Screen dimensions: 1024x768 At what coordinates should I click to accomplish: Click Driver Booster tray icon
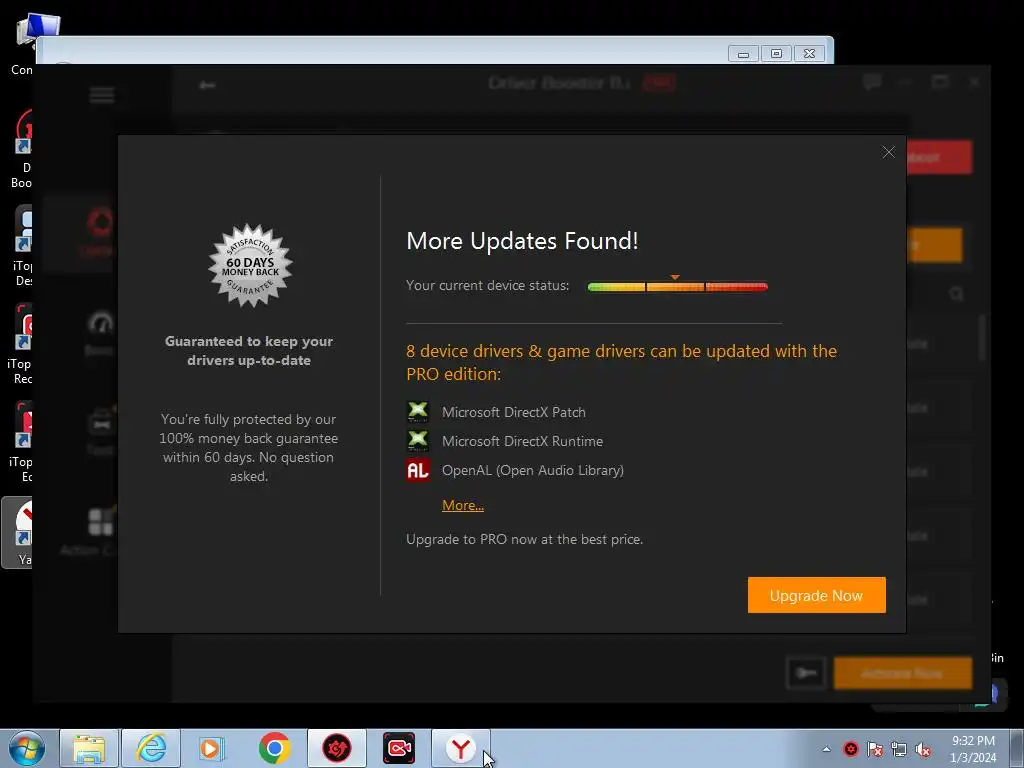850,749
